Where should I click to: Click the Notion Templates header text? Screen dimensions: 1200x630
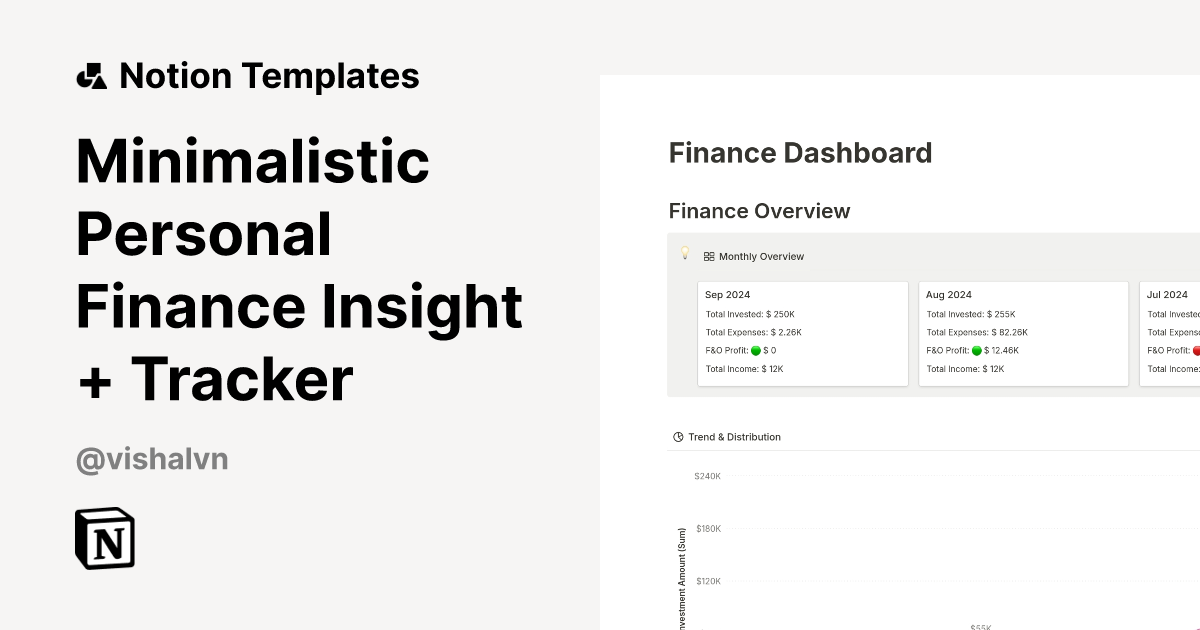(269, 75)
